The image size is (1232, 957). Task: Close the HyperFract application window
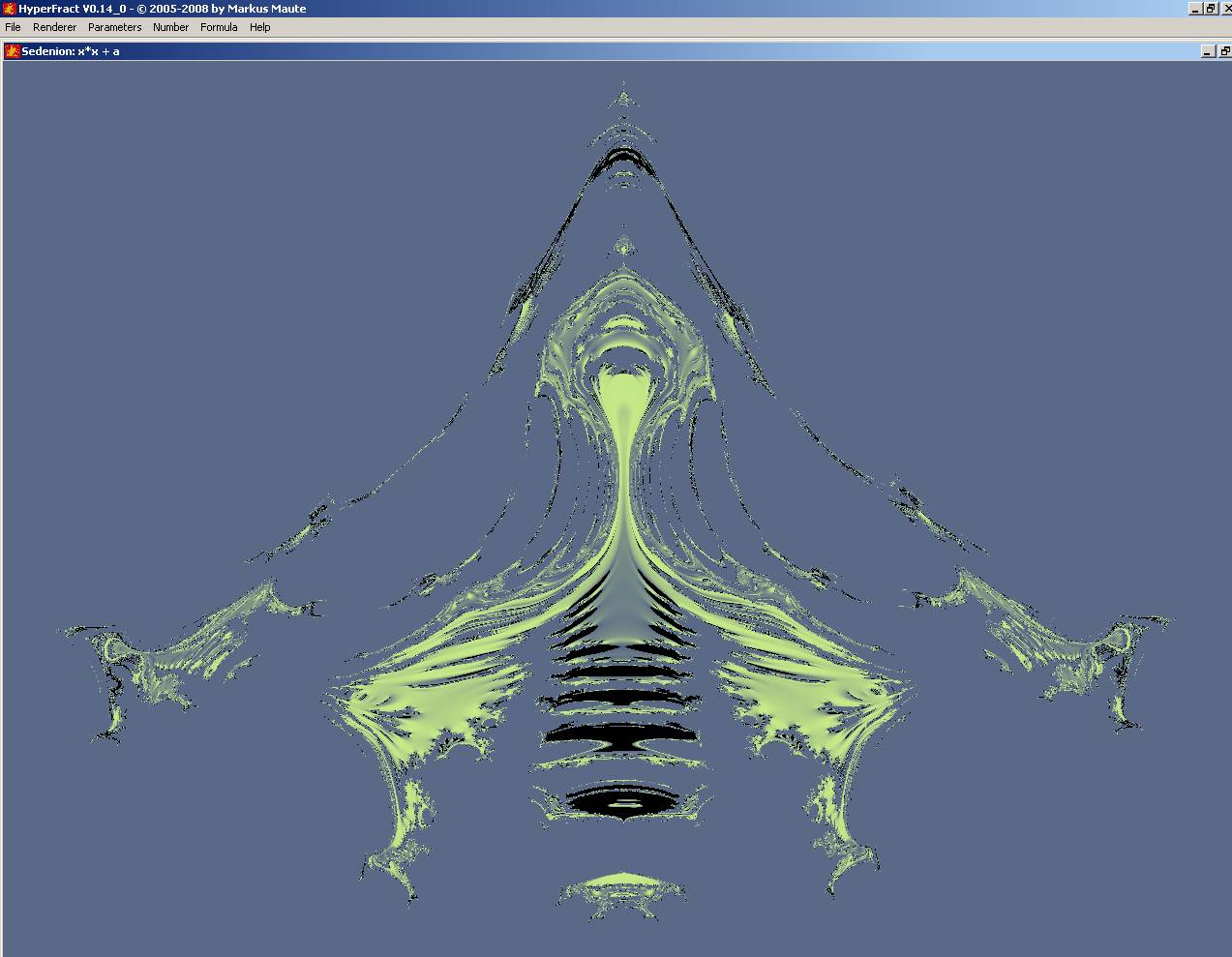point(1225,9)
